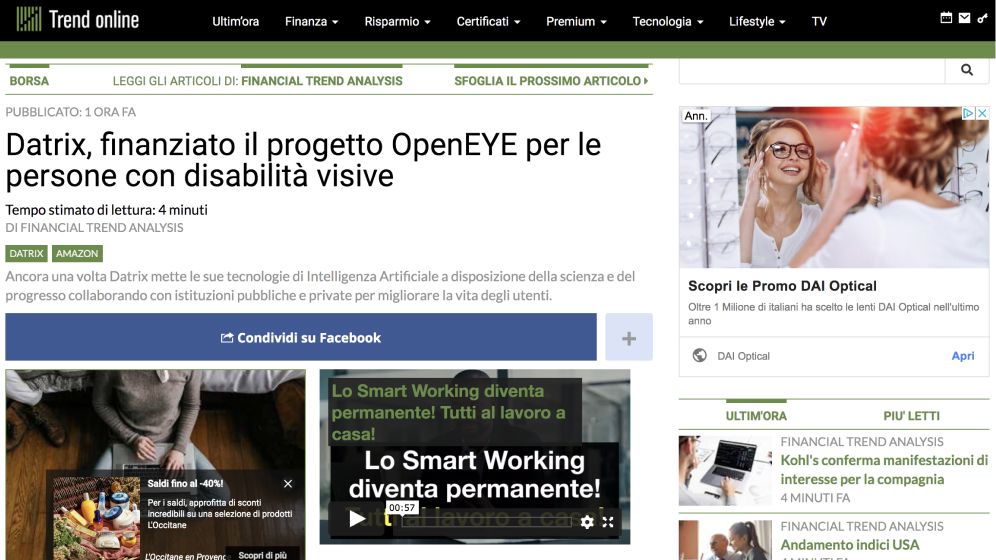Expand the Risparmio menu
The width and height of the screenshot is (996, 560).
(x=398, y=22)
